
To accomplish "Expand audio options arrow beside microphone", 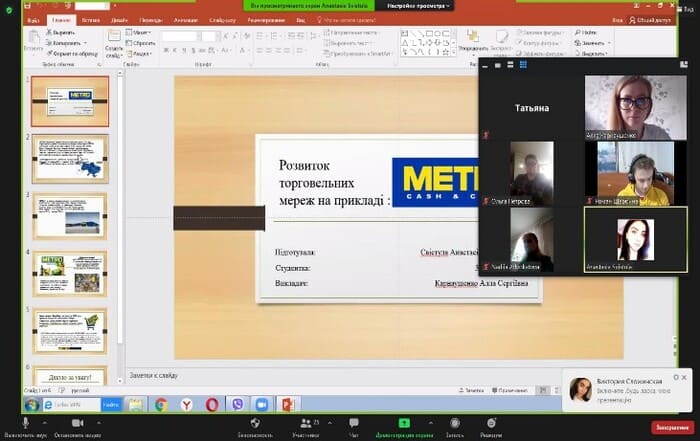I will pyautogui.click(x=45, y=422).
